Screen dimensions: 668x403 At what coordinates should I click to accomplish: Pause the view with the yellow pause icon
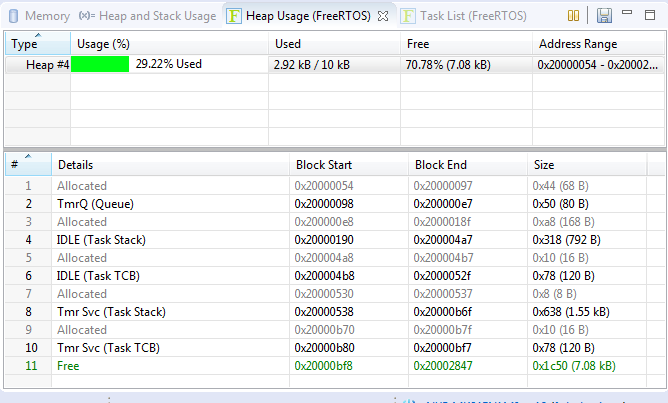click(573, 16)
